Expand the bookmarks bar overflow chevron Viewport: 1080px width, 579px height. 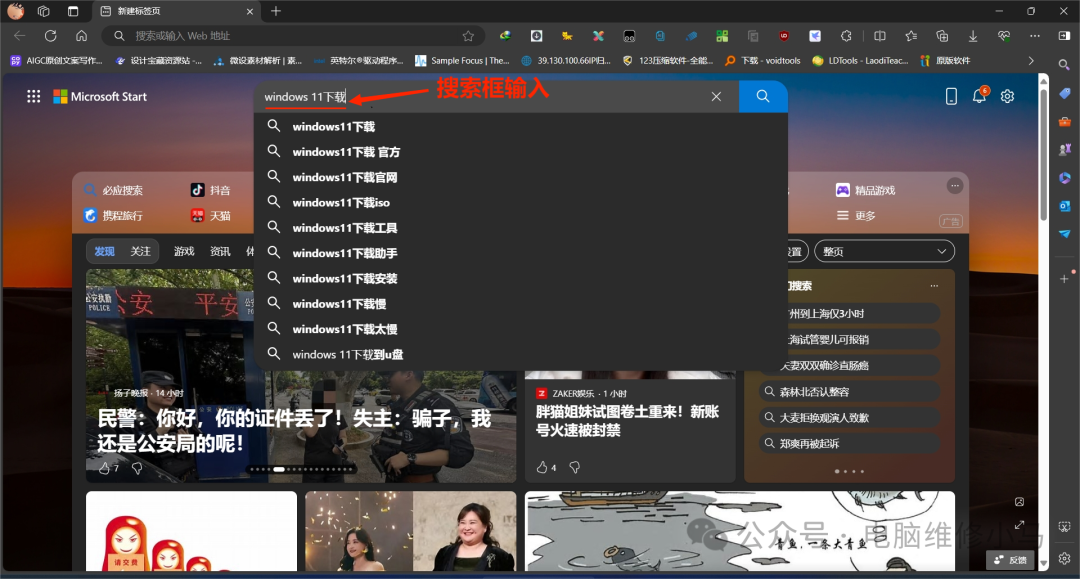pyautogui.click(x=1031, y=61)
